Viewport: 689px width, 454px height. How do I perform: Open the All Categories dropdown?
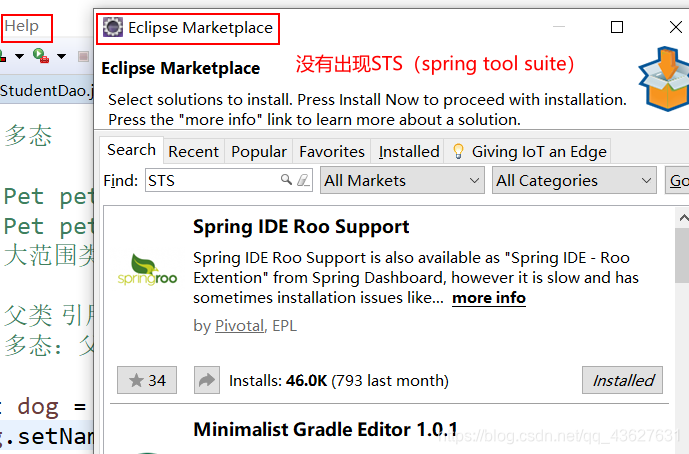(574, 180)
